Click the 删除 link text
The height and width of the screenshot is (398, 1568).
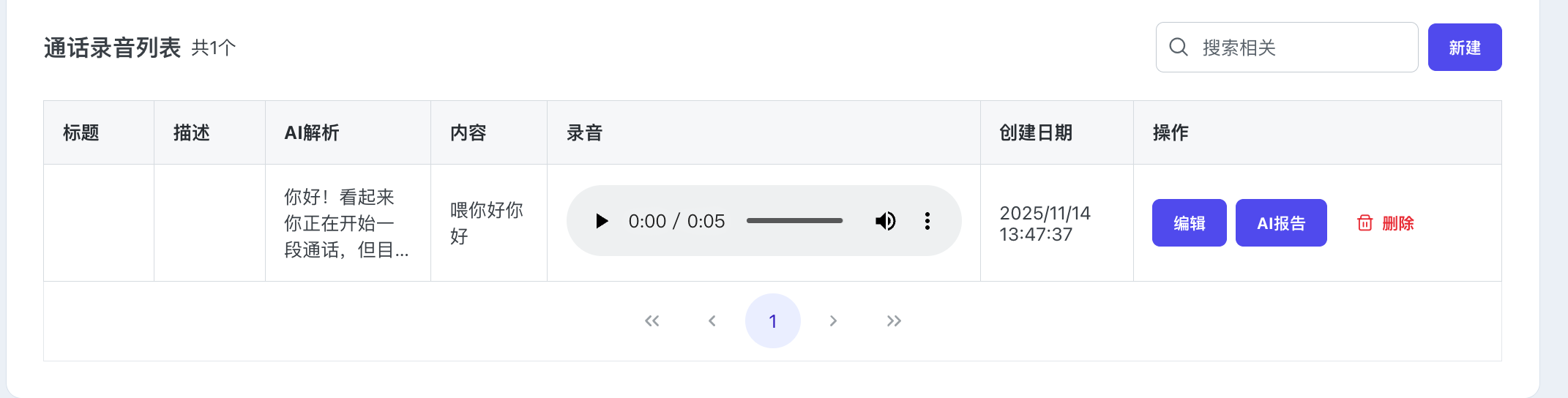[1397, 223]
